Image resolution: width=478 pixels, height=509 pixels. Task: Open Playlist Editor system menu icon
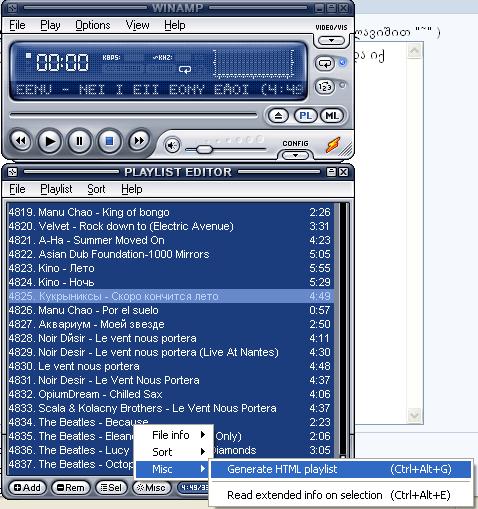pyautogui.click(x=12, y=172)
